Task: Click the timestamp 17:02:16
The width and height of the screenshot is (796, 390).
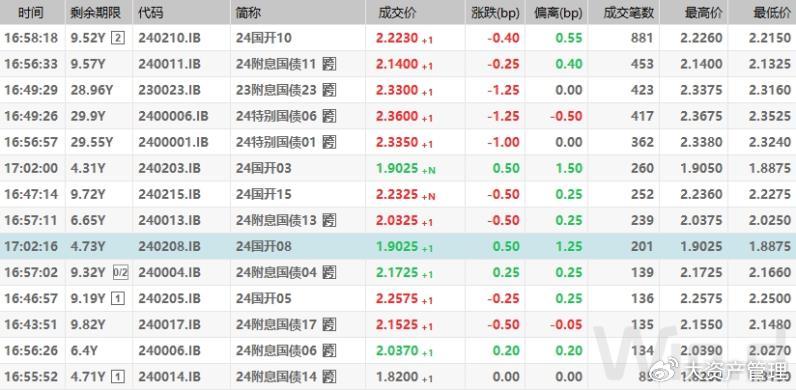Action: tap(31, 247)
